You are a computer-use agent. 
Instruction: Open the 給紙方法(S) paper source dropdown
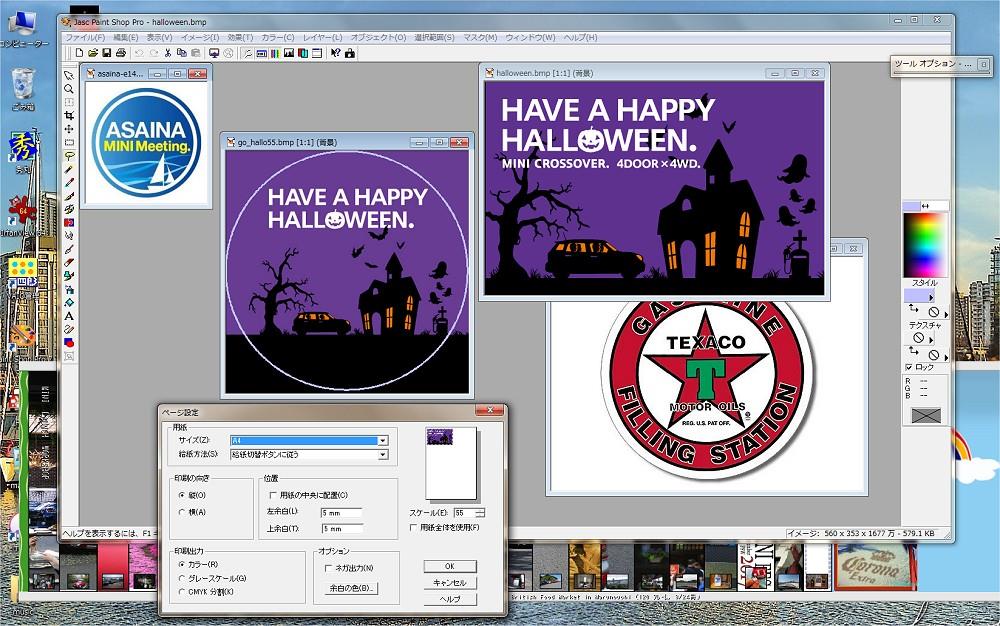point(382,455)
